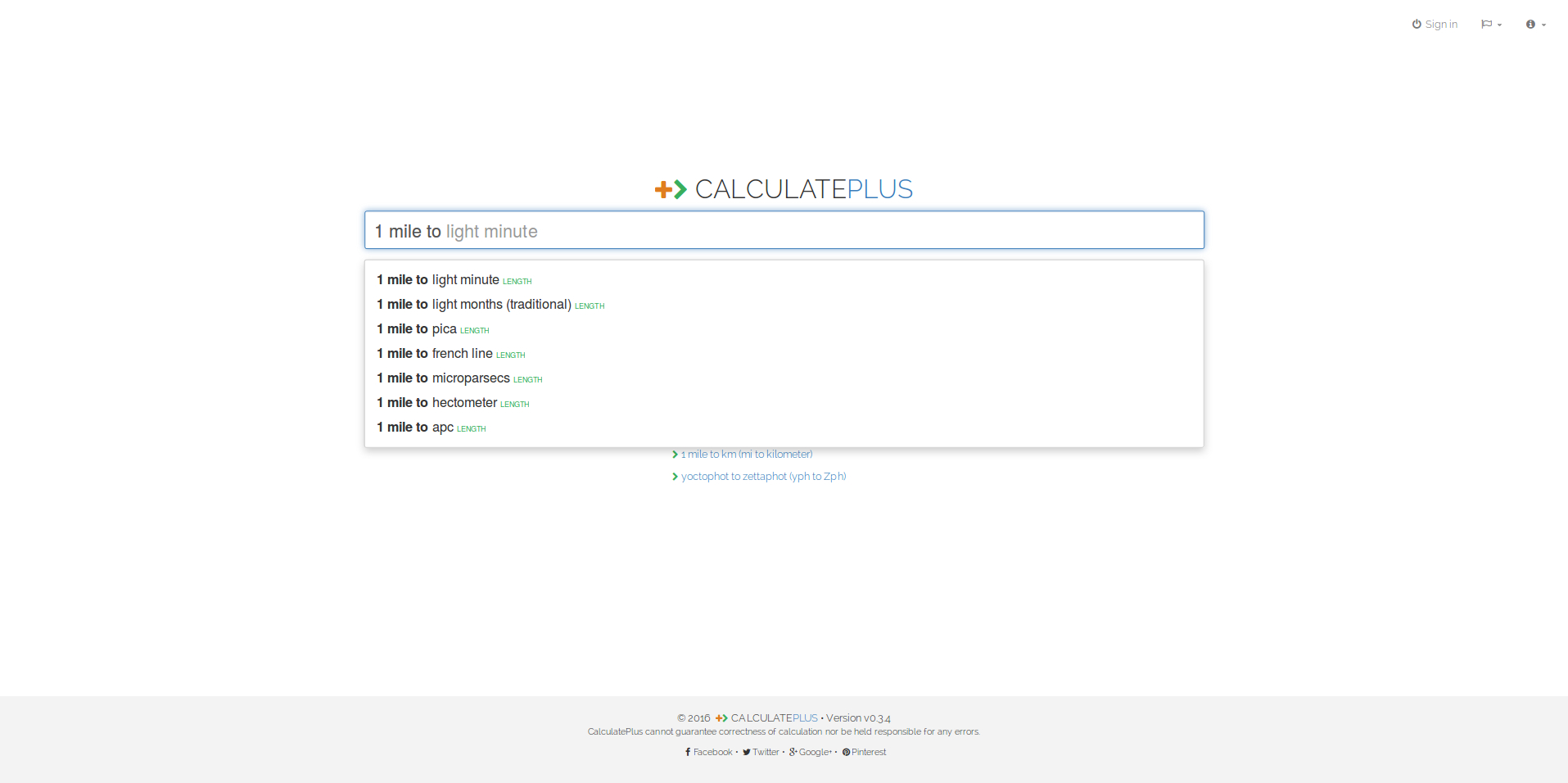The width and height of the screenshot is (1568, 783).
Task: Pick the 1 mile to french line suggestion
Action: [x=784, y=354]
